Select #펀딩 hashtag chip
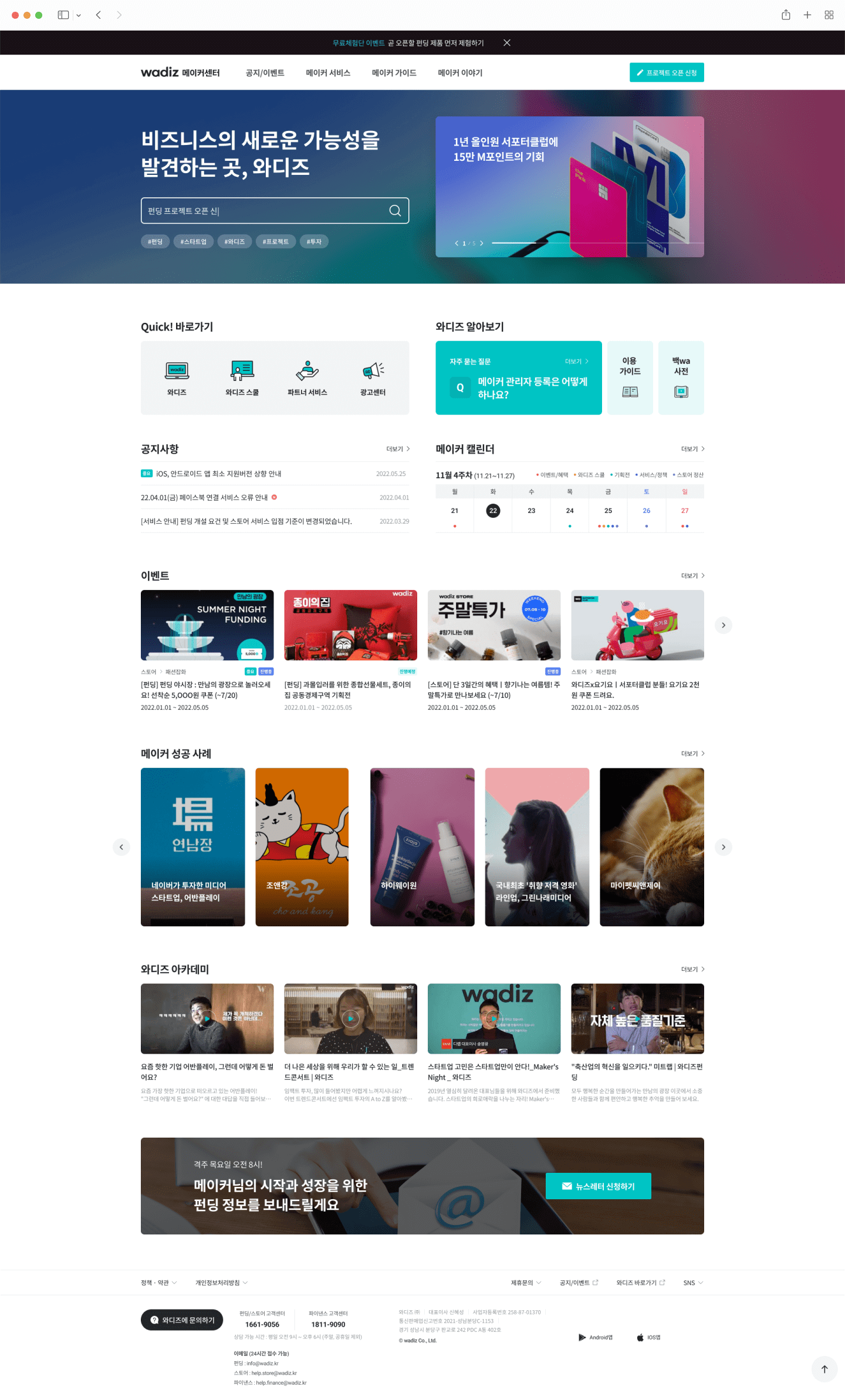Screen dimensions: 845x1400 pos(156,241)
